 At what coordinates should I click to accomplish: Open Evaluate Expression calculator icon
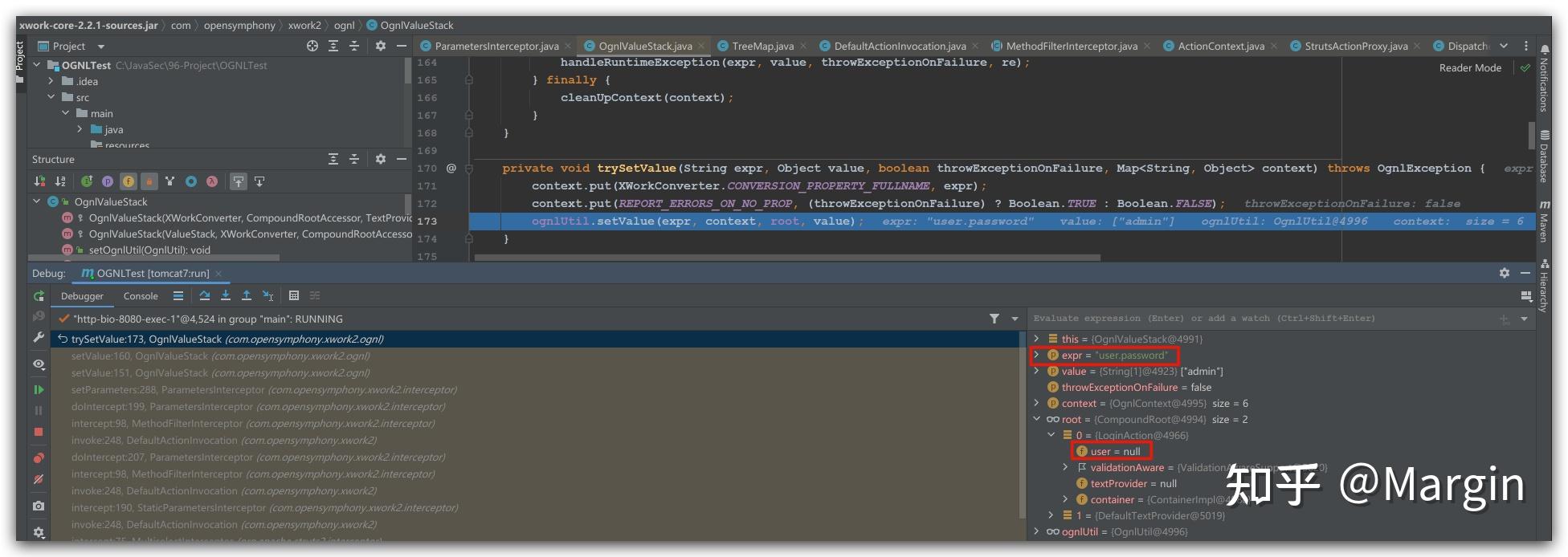294,296
